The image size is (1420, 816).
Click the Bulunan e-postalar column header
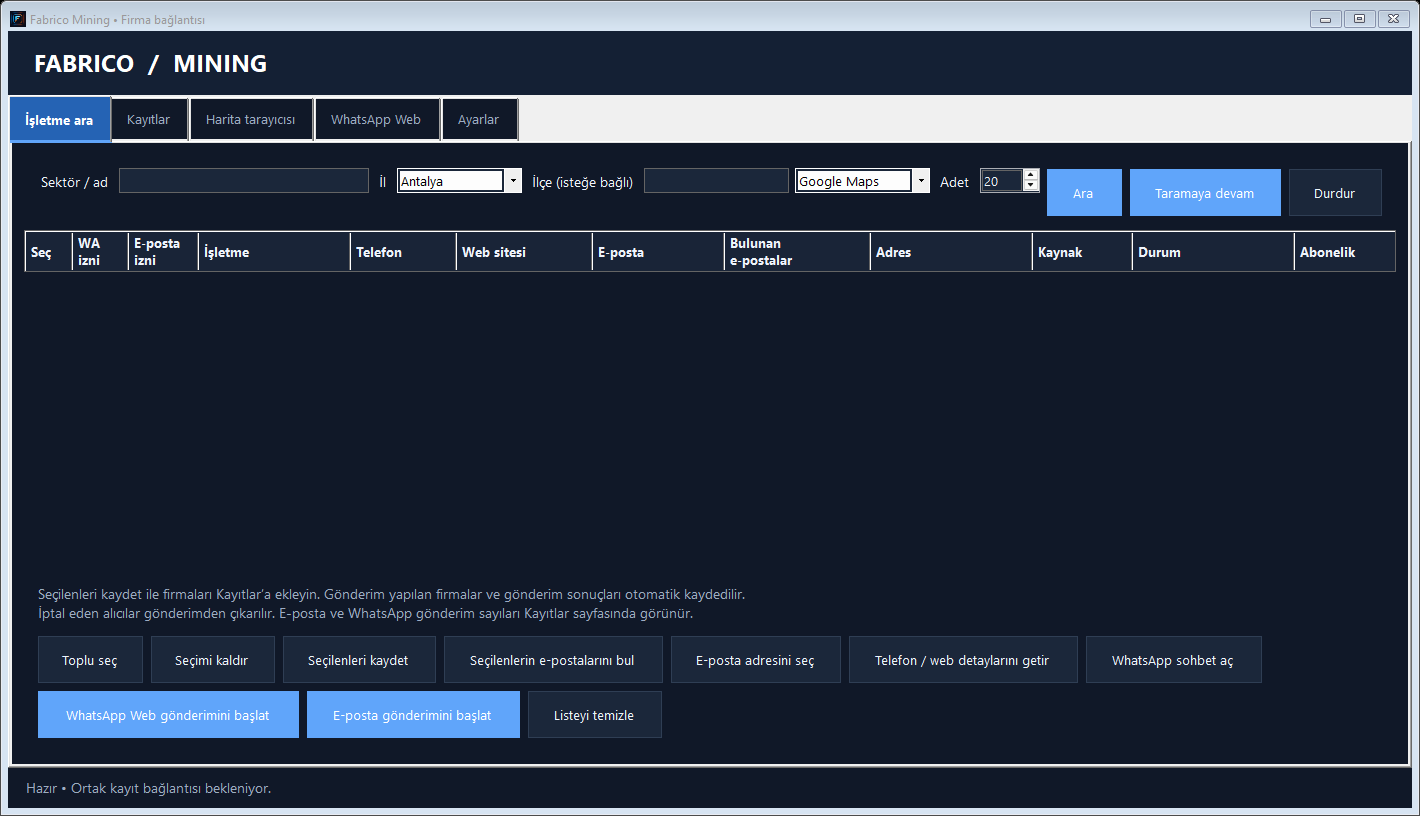[797, 252]
